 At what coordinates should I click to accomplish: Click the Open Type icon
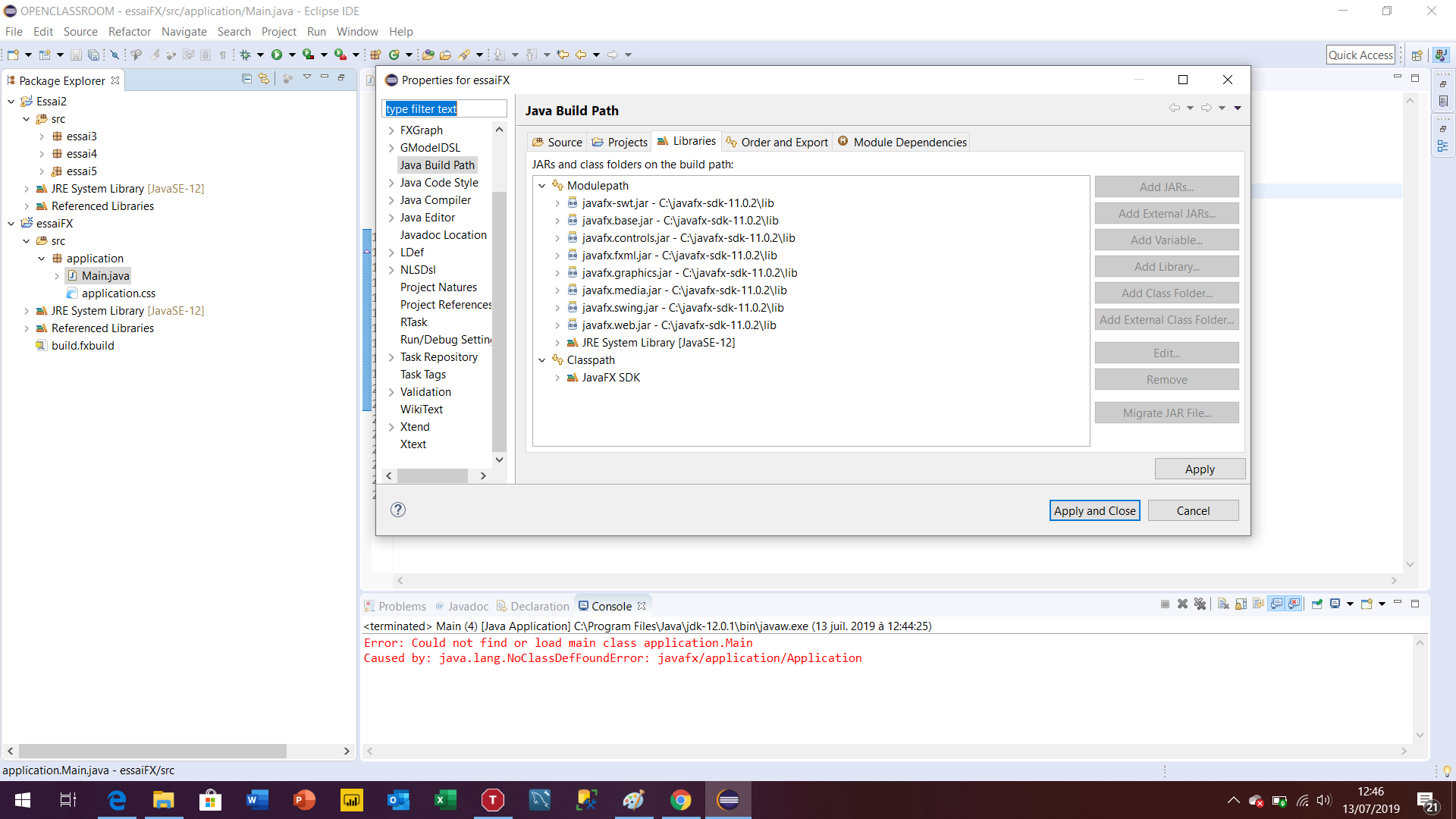pyautogui.click(x=428, y=55)
